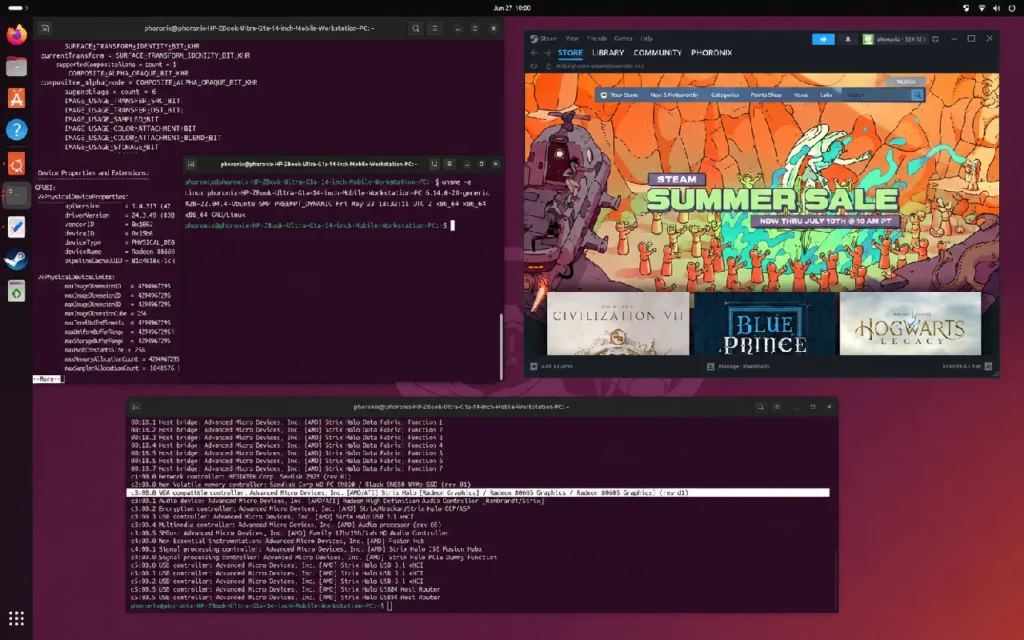The width and height of the screenshot is (1024, 640).
Task: Open Your Store dropdown in store nav
Action: [x=619, y=95]
